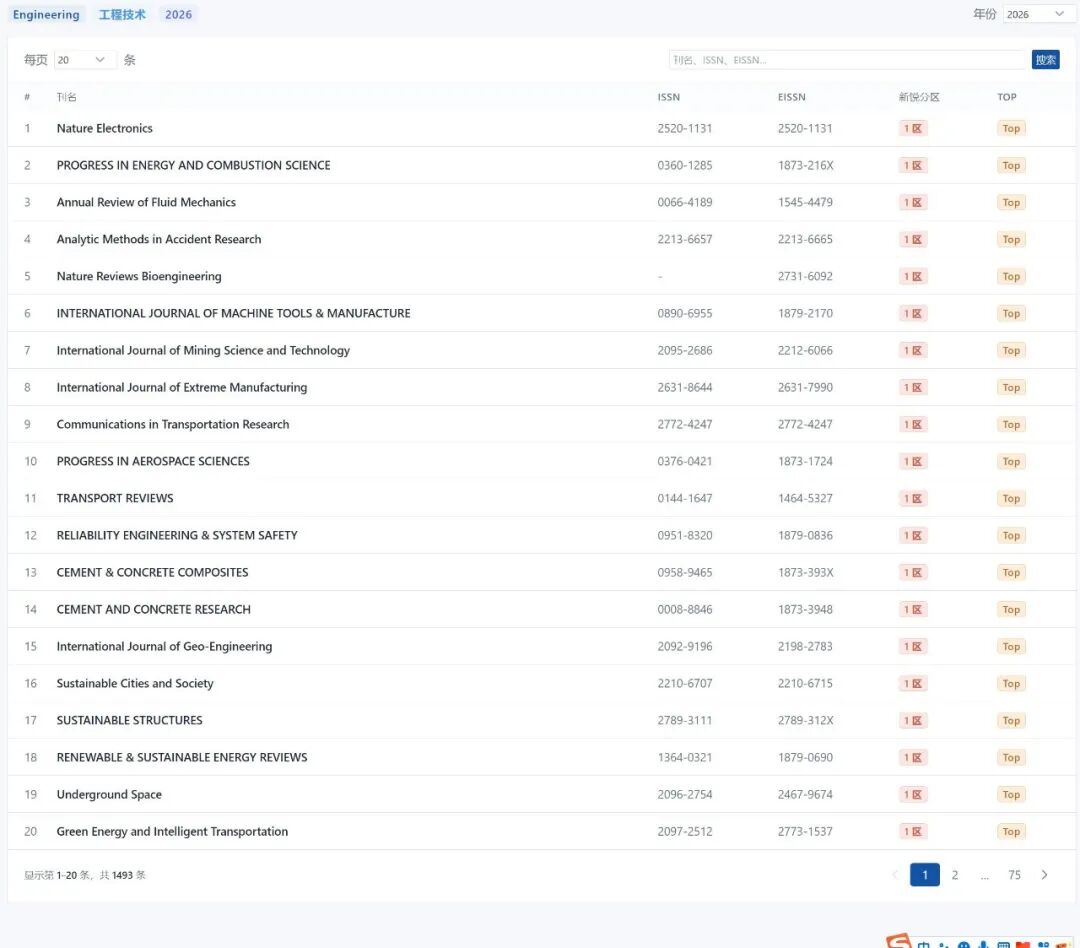Viewport: 1080px width, 948px height.
Task: Click the journal search input field
Action: click(x=846, y=60)
